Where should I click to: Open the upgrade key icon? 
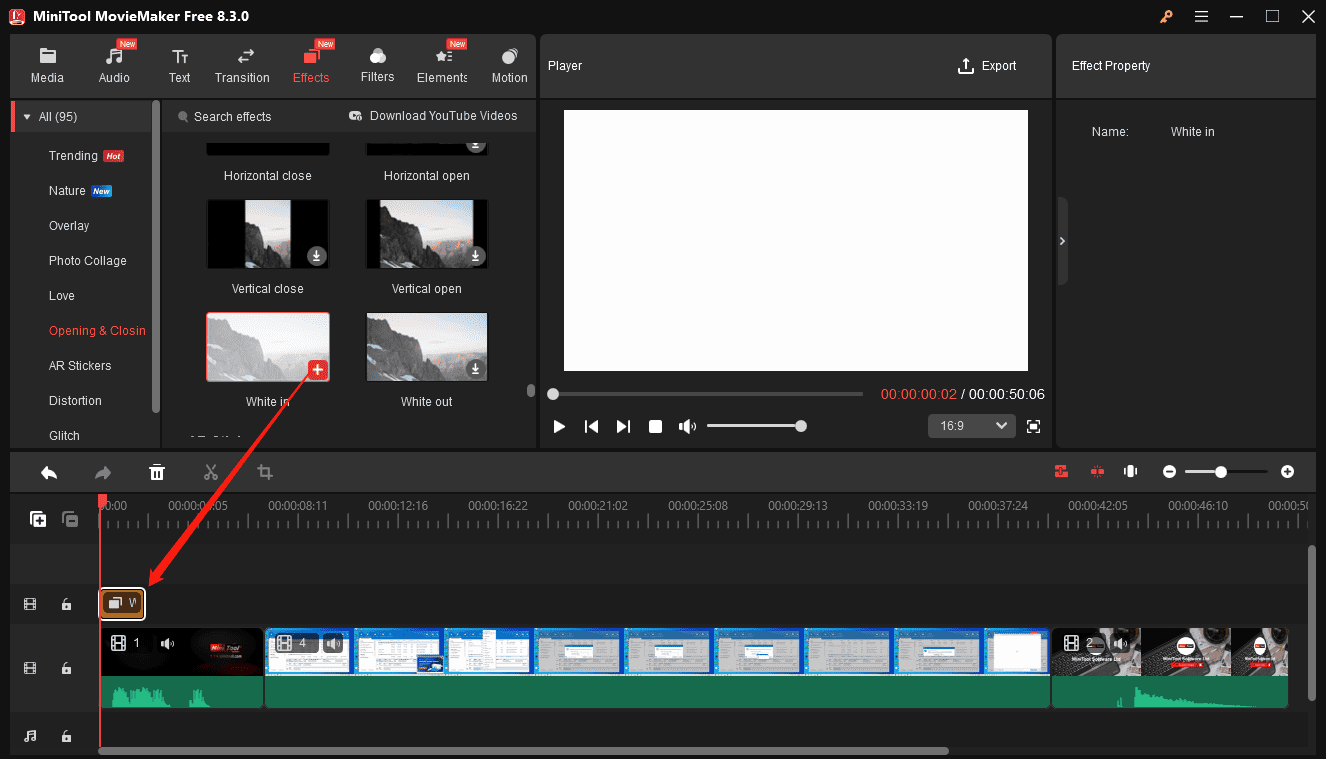tap(1166, 16)
